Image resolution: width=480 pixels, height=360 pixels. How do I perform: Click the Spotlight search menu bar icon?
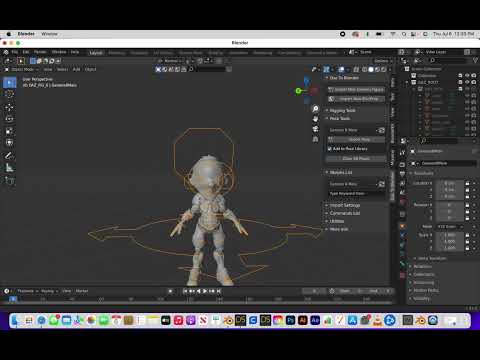coord(404,34)
